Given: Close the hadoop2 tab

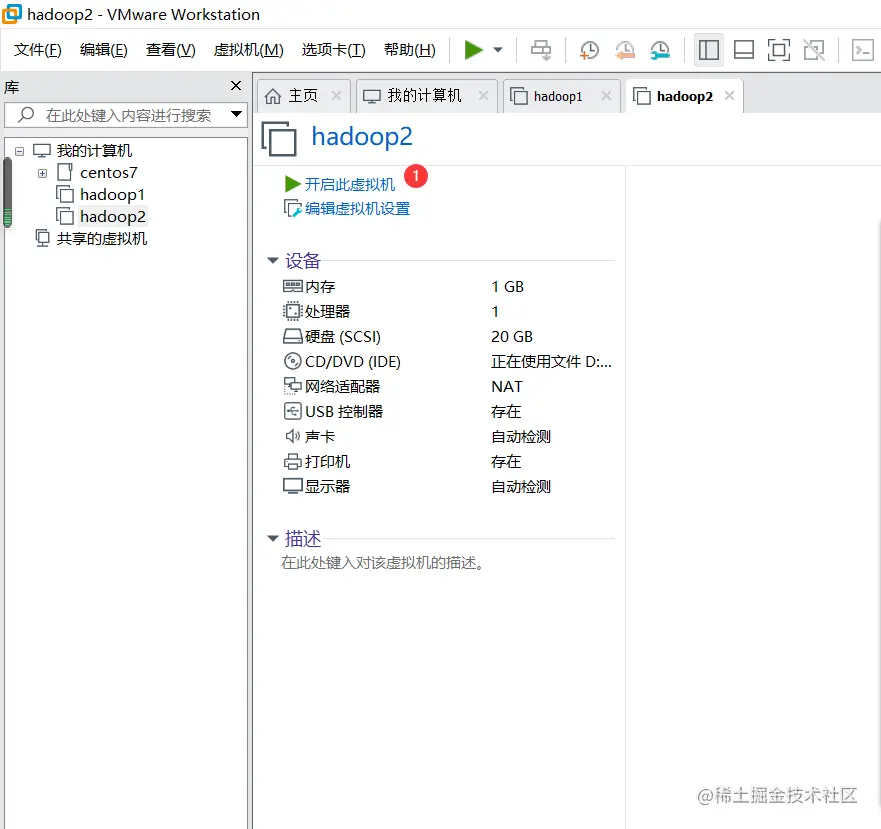Looking at the screenshot, I should tap(729, 96).
